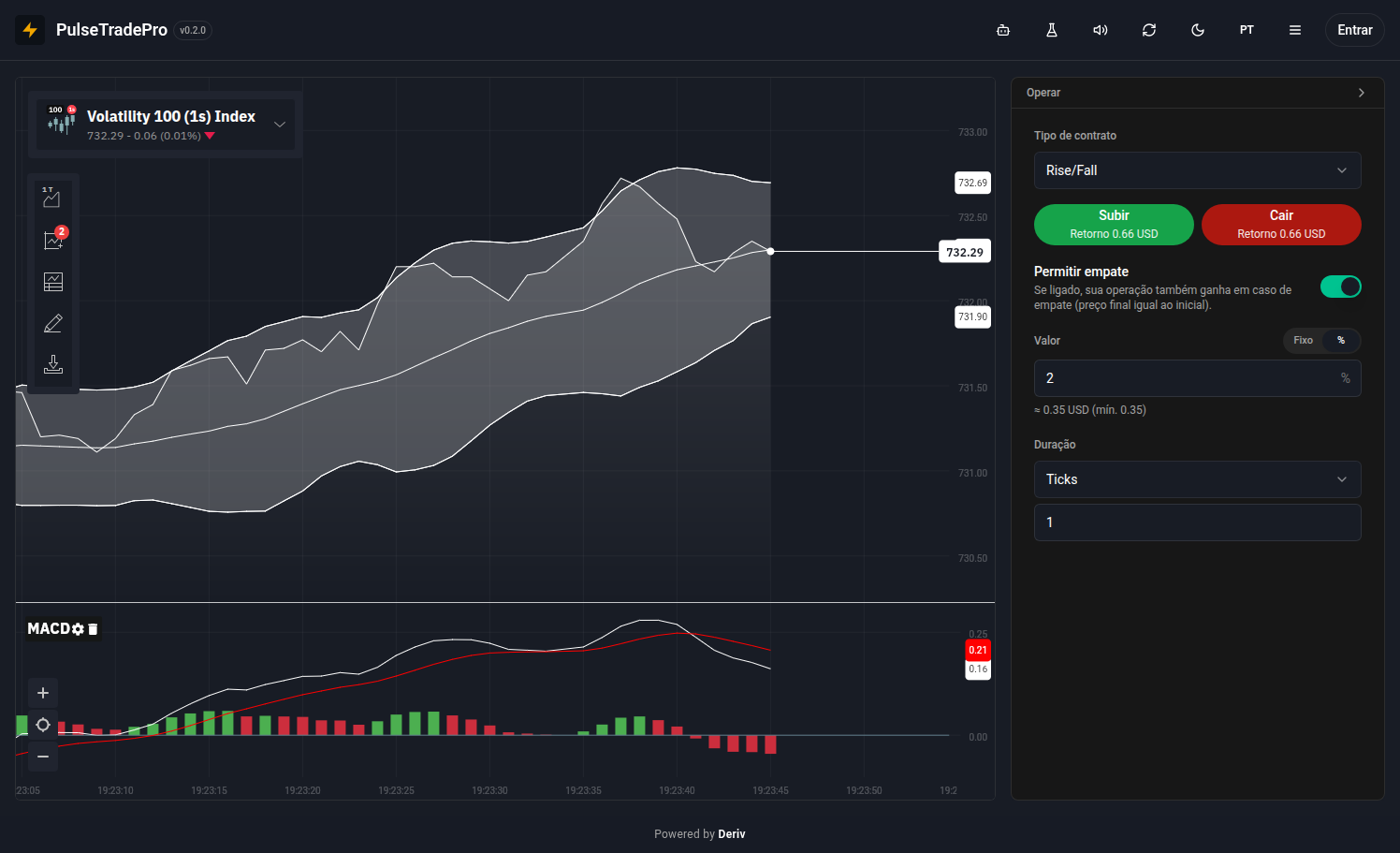Open the hamburger menu
This screenshot has width=1400, height=853.
(x=1295, y=30)
